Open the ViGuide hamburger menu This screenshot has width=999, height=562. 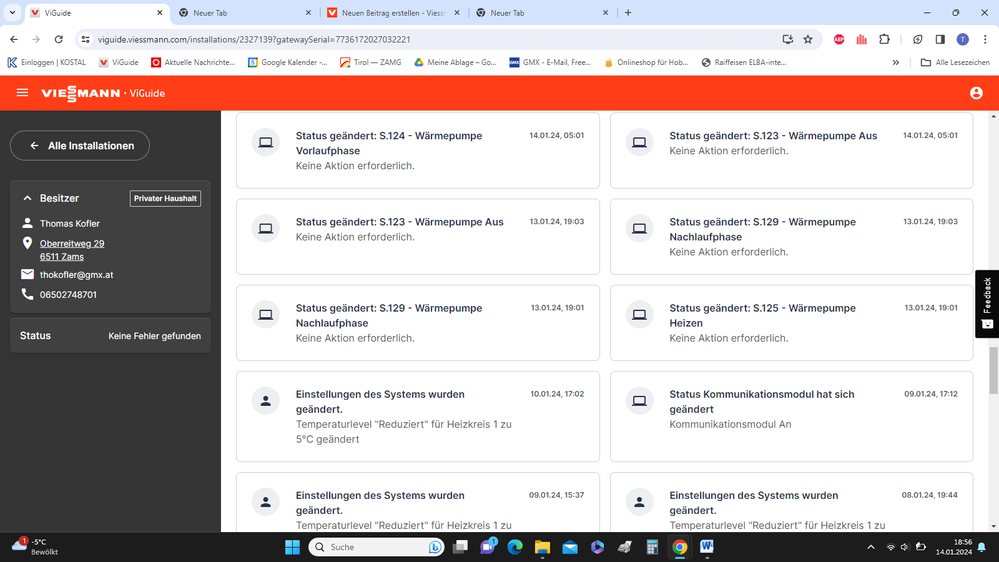(x=22, y=93)
